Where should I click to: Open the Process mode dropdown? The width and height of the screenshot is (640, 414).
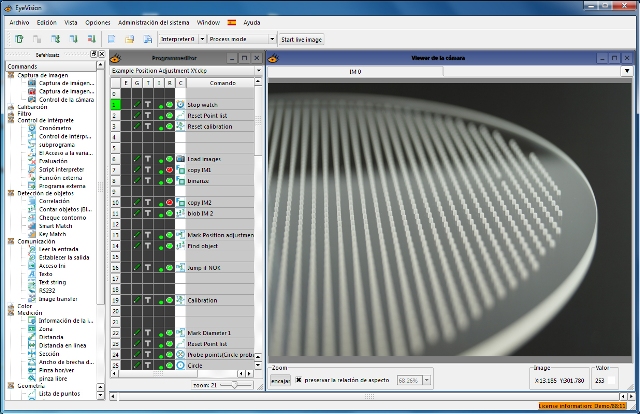click(272, 39)
